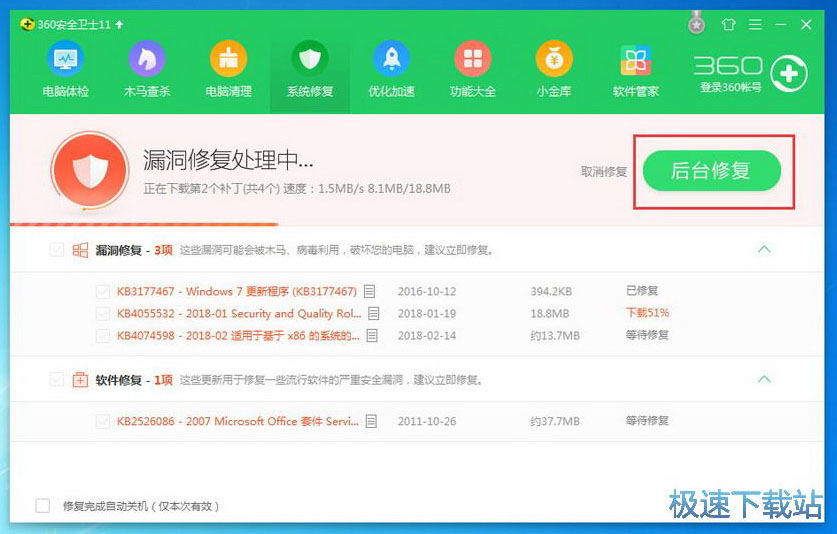Toggle the 漏洞修复 group checkbox
This screenshot has width=837, height=534.
57,249
